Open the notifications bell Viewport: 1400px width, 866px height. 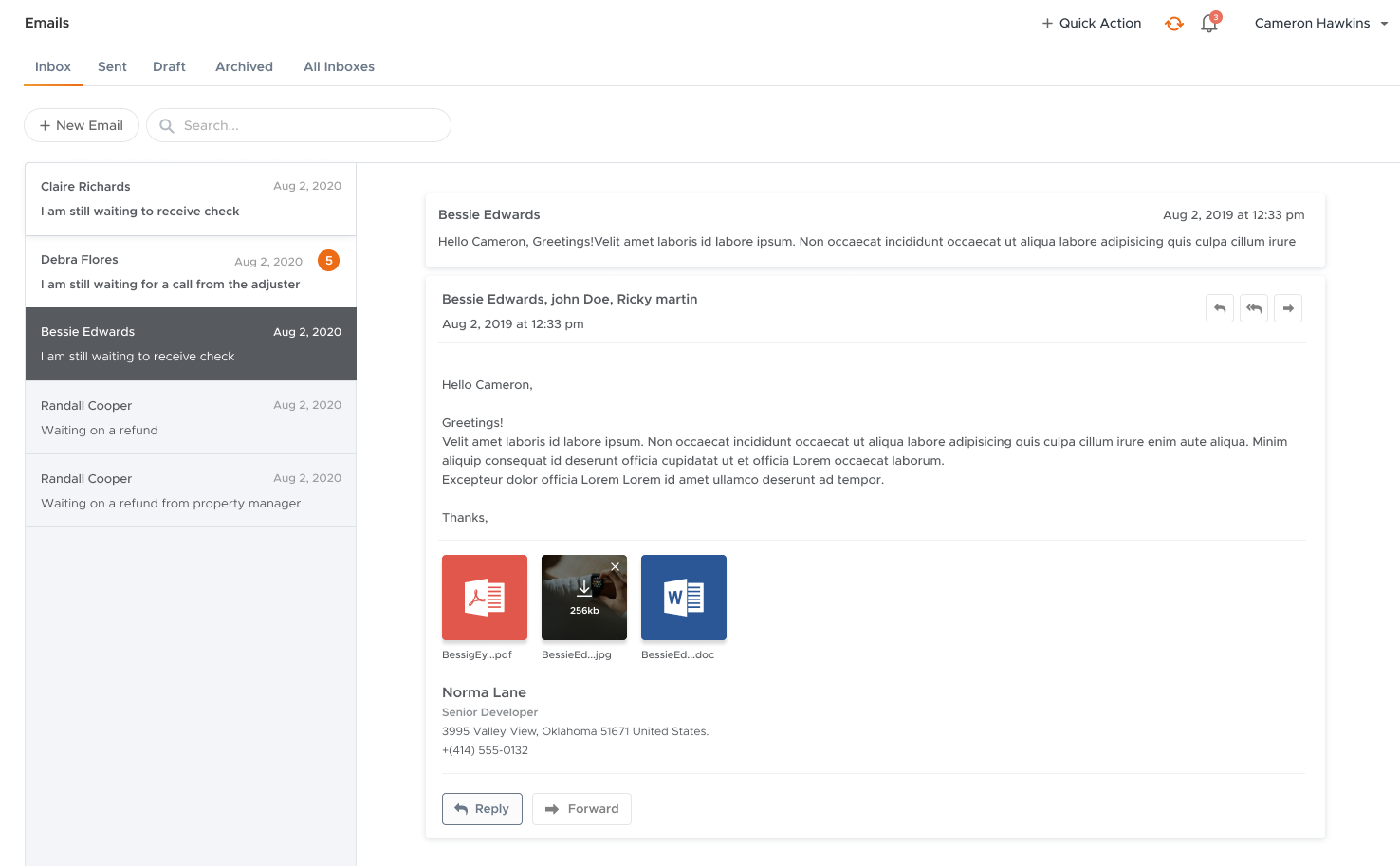tap(1208, 23)
